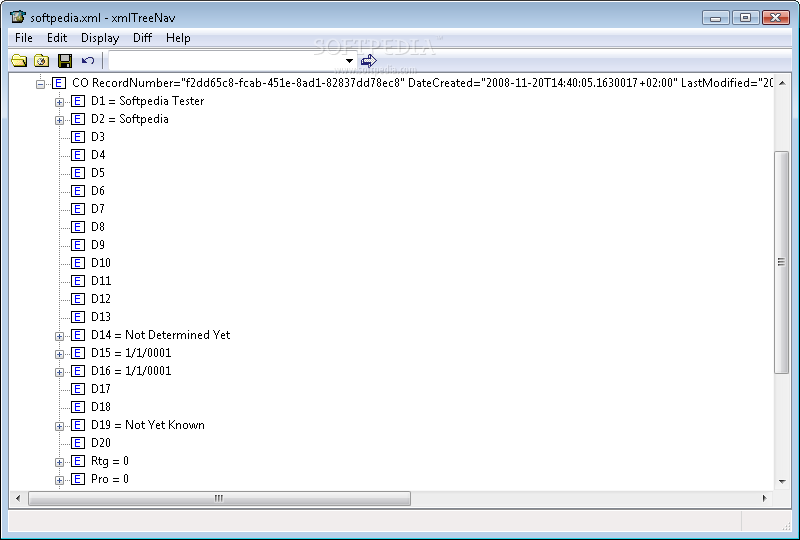The height and width of the screenshot is (540, 800).
Task: Click the E element icon beside D9
Action: click(78, 245)
